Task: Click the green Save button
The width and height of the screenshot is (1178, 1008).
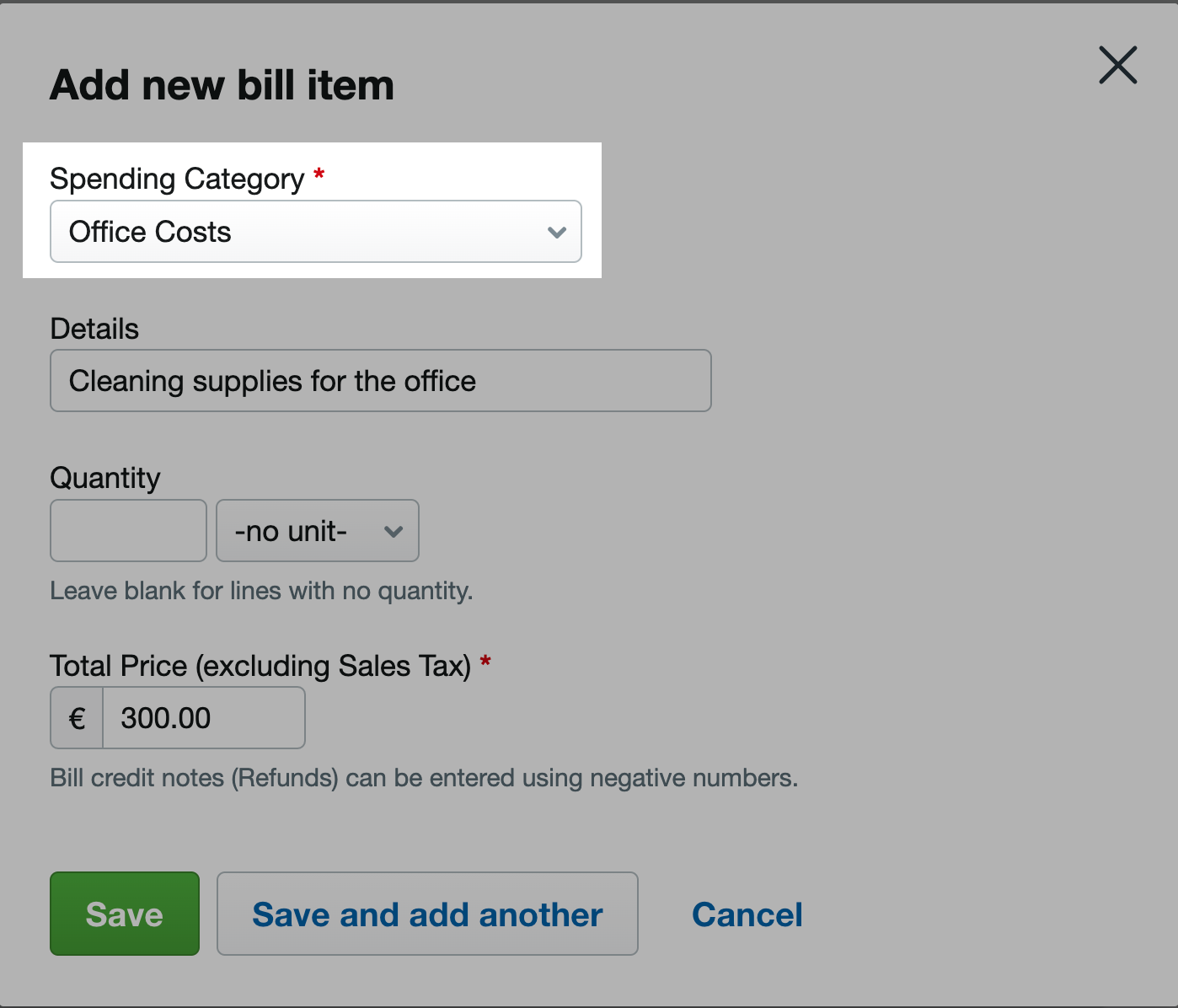Action: coord(125,914)
